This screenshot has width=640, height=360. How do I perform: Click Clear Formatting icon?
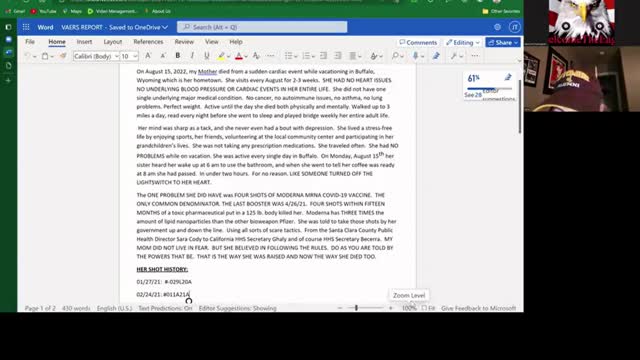(x=256, y=56)
